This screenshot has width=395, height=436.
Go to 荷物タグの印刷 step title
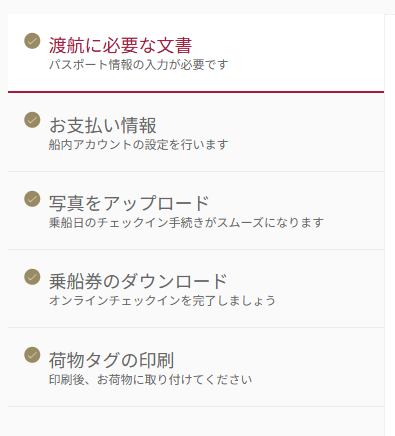[x=111, y=360]
